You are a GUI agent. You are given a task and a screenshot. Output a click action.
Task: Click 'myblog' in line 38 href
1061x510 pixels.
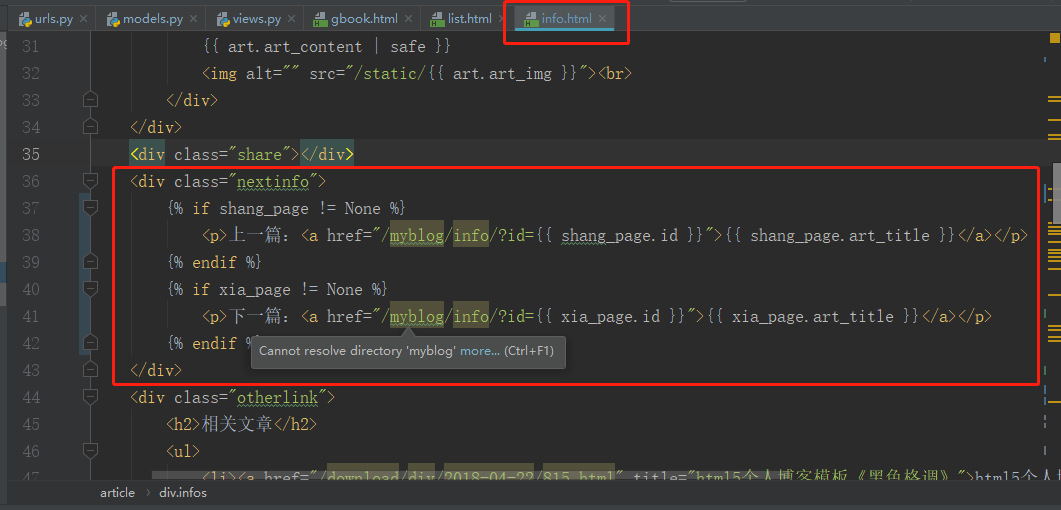pyautogui.click(x=417, y=235)
